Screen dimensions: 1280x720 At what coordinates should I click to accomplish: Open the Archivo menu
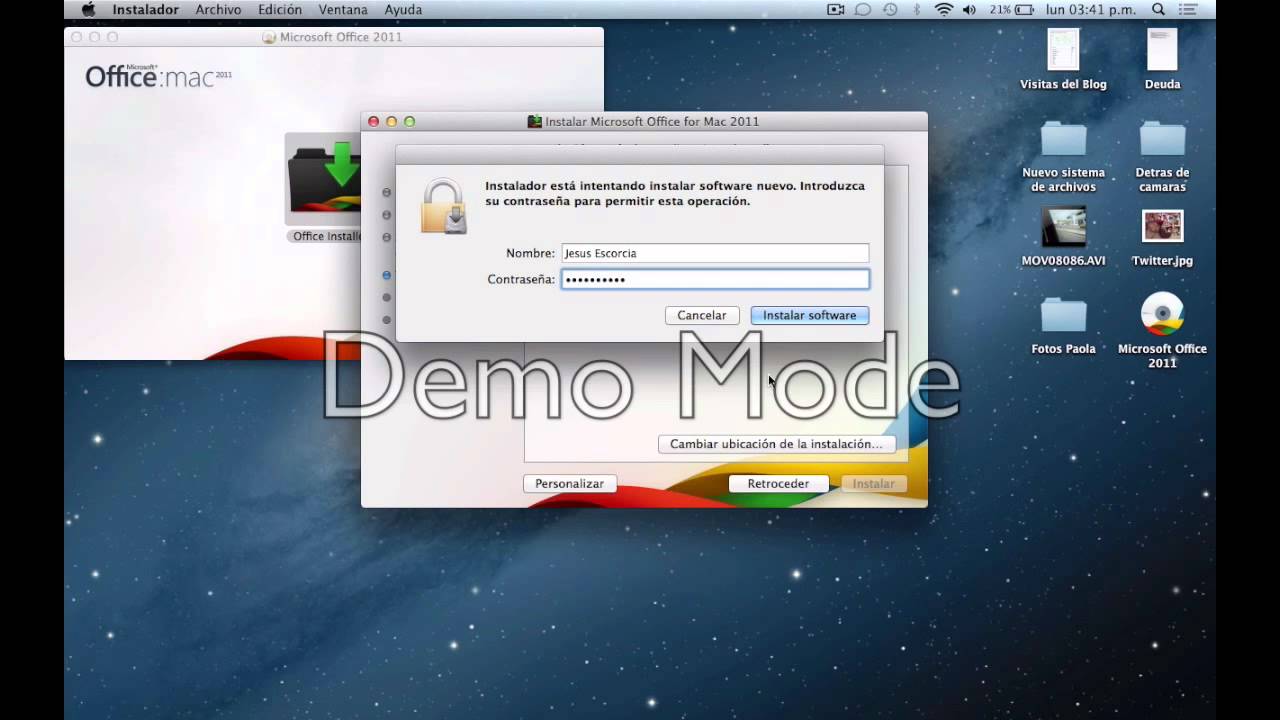(x=218, y=9)
